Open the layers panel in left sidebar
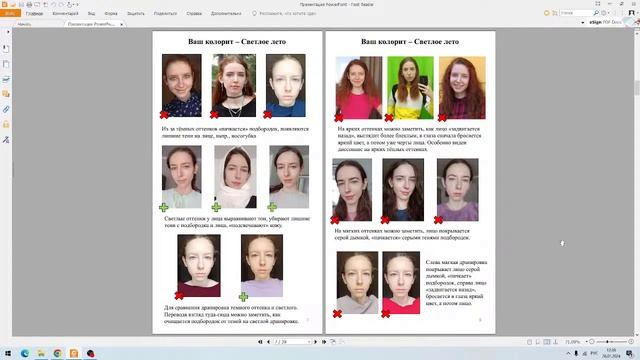This screenshot has width=640, height=360. pyautogui.click(x=6, y=79)
